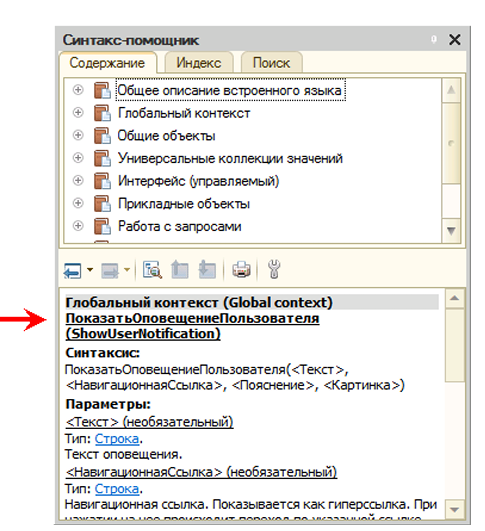Open settings with the wrench icon
The height and width of the screenshot is (531, 485).
coord(274,270)
